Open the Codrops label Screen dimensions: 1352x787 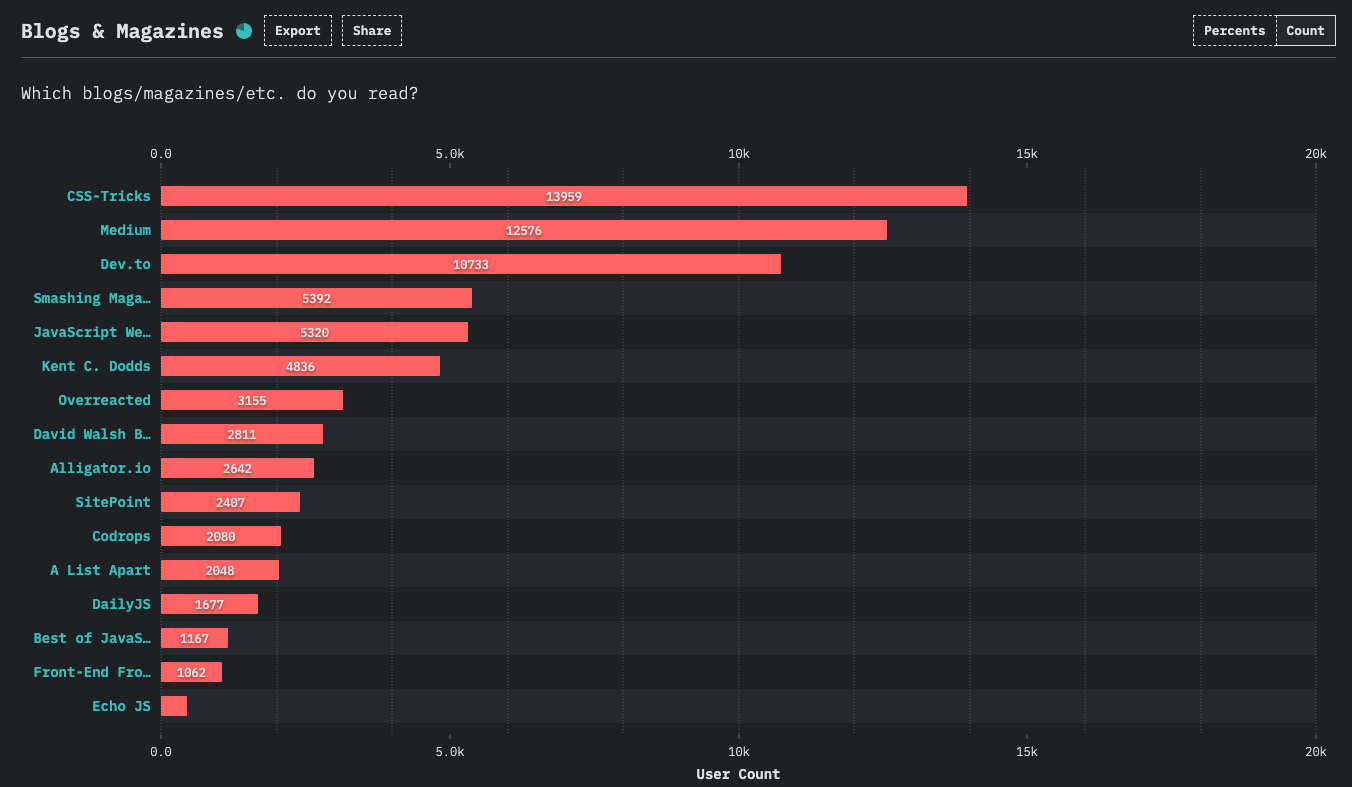pyautogui.click(x=122, y=536)
